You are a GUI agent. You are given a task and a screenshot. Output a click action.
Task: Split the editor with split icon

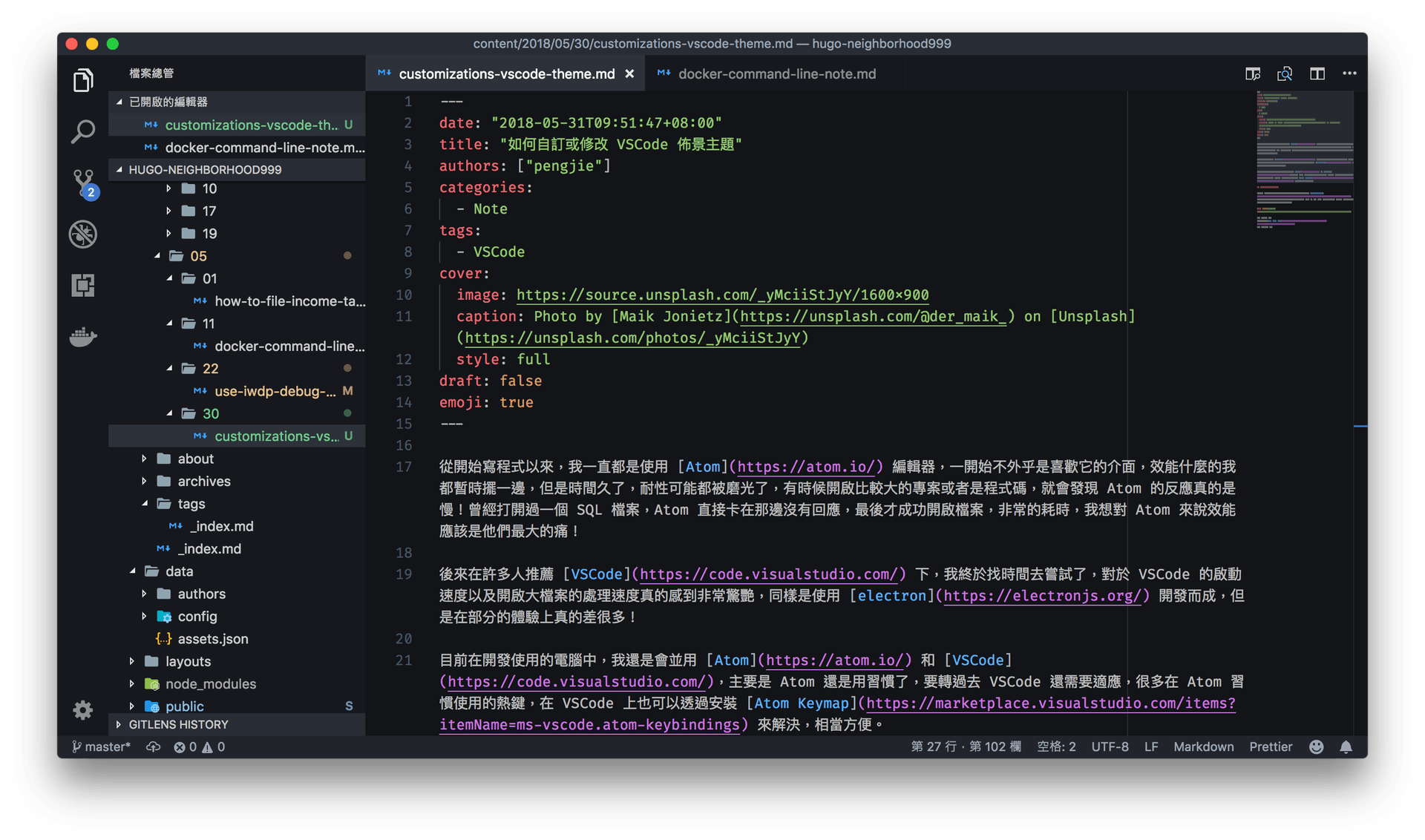pyautogui.click(x=1317, y=73)
